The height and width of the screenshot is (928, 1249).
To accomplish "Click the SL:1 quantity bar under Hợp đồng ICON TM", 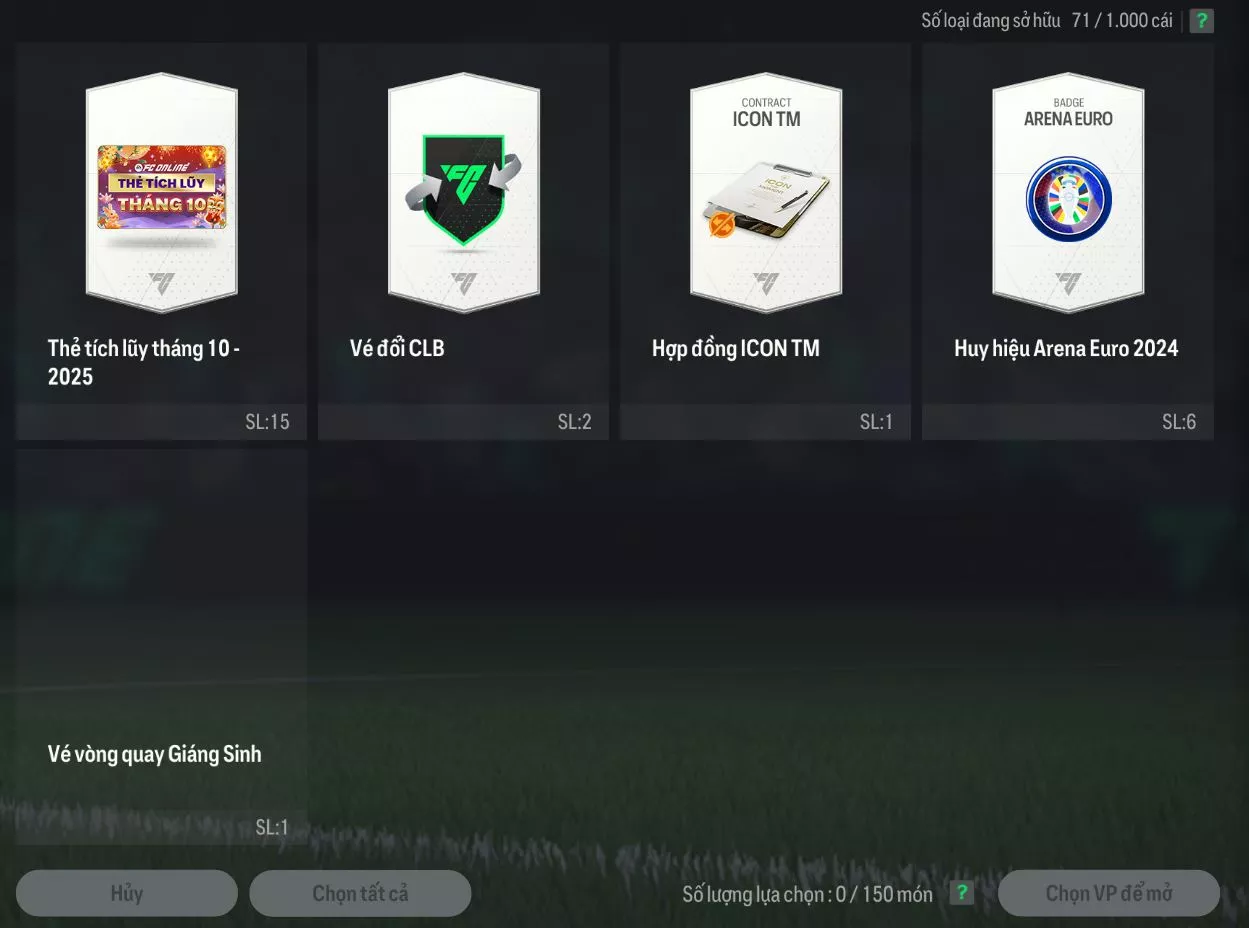I will point(765,422).
